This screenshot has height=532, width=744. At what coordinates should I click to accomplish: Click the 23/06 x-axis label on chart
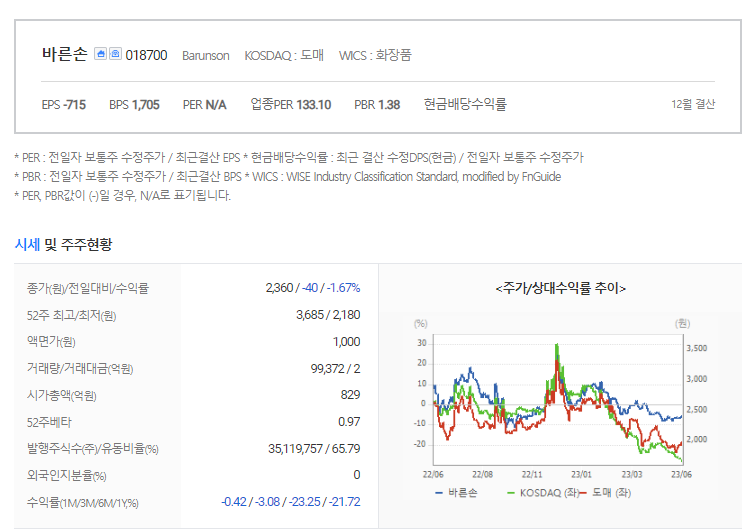(681, 474)
